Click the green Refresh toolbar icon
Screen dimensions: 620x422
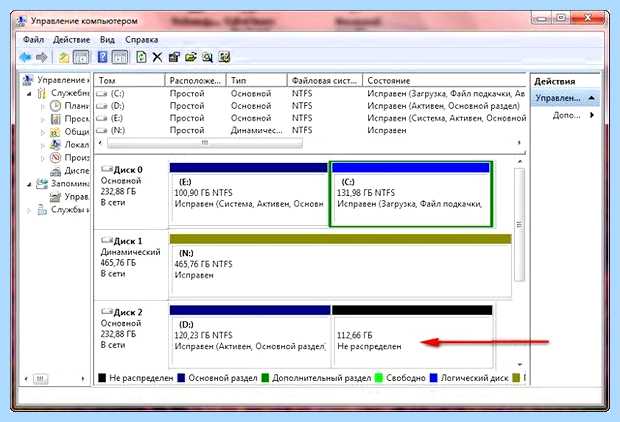click(141, 57)
